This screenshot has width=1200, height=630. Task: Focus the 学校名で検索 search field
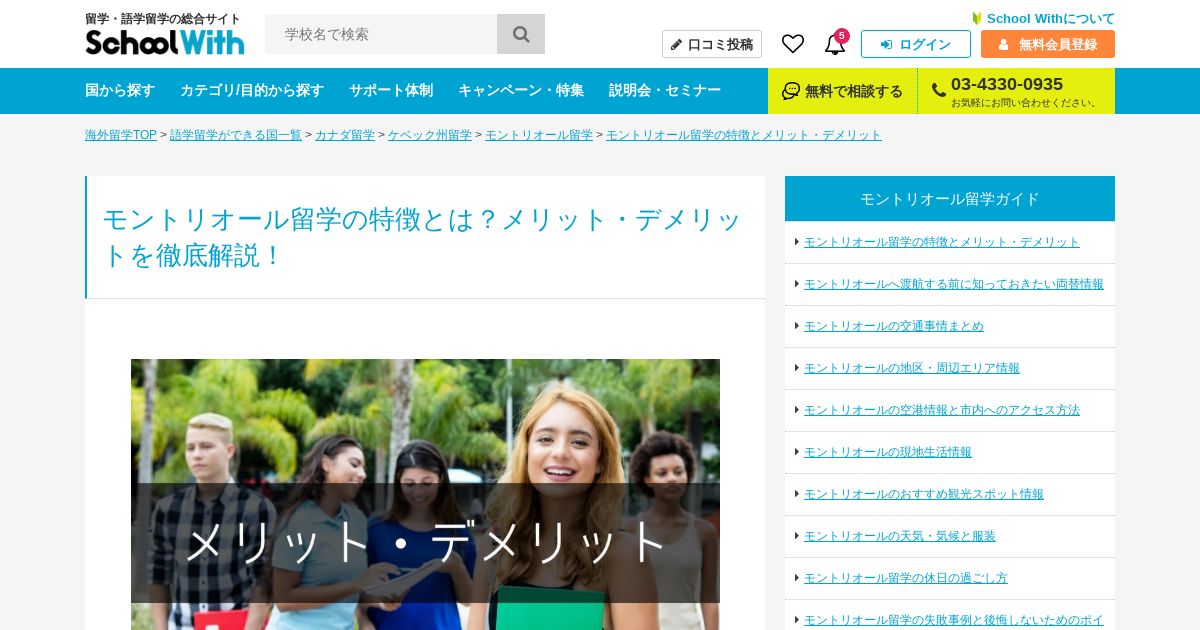(x=381, y=34)
